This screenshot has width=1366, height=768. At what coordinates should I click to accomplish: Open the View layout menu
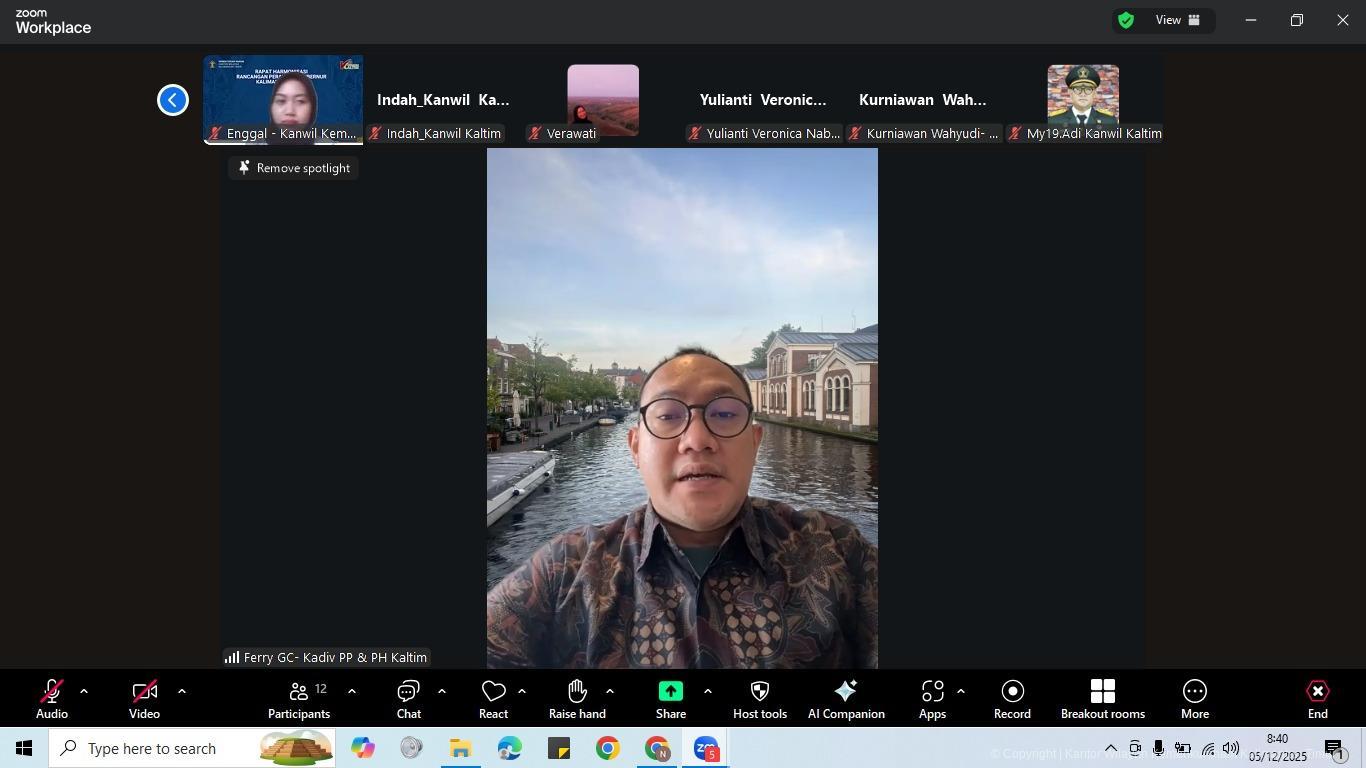point(1177,20)
